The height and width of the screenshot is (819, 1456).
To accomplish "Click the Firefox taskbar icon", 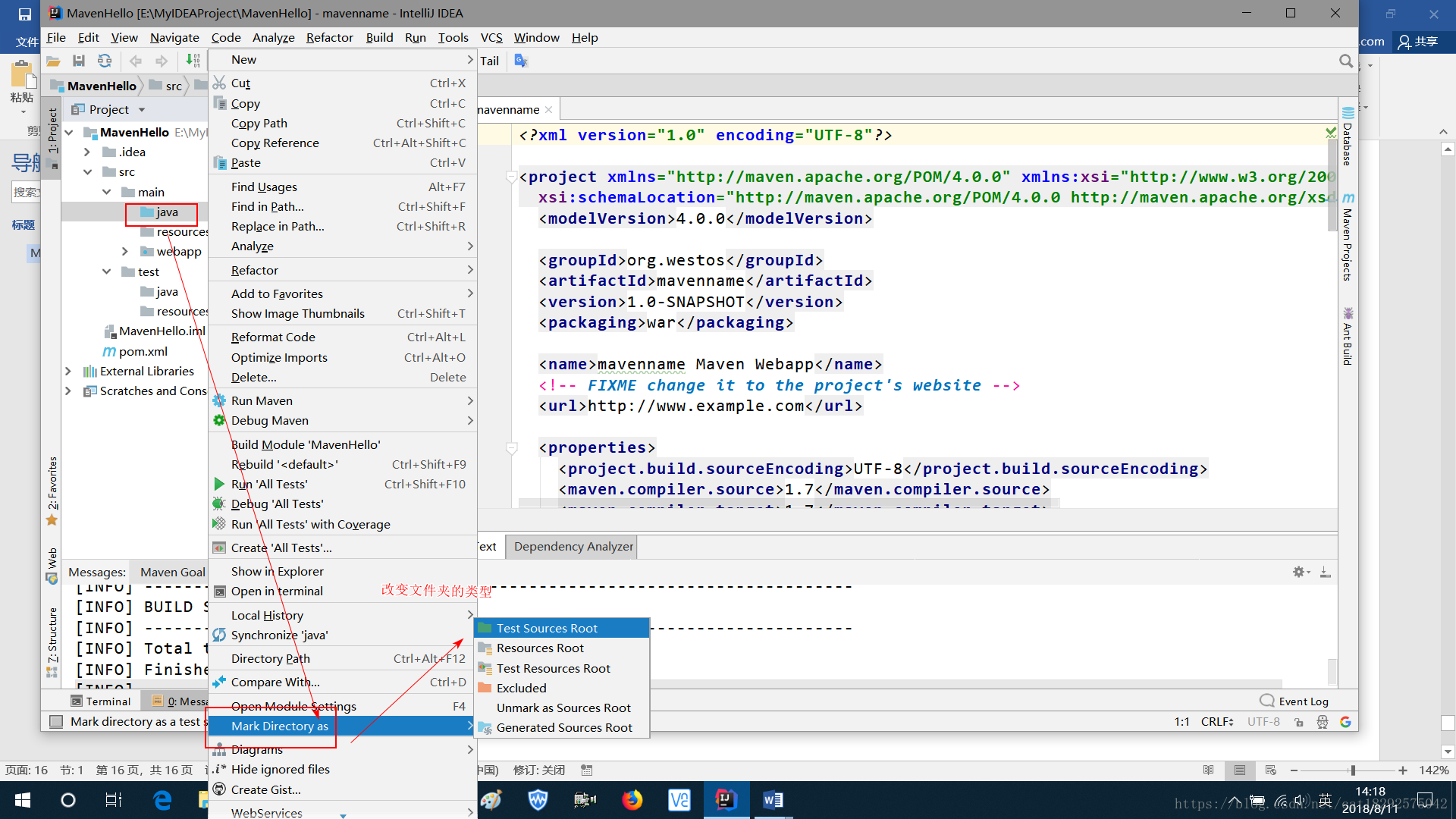I will point(632,800).
